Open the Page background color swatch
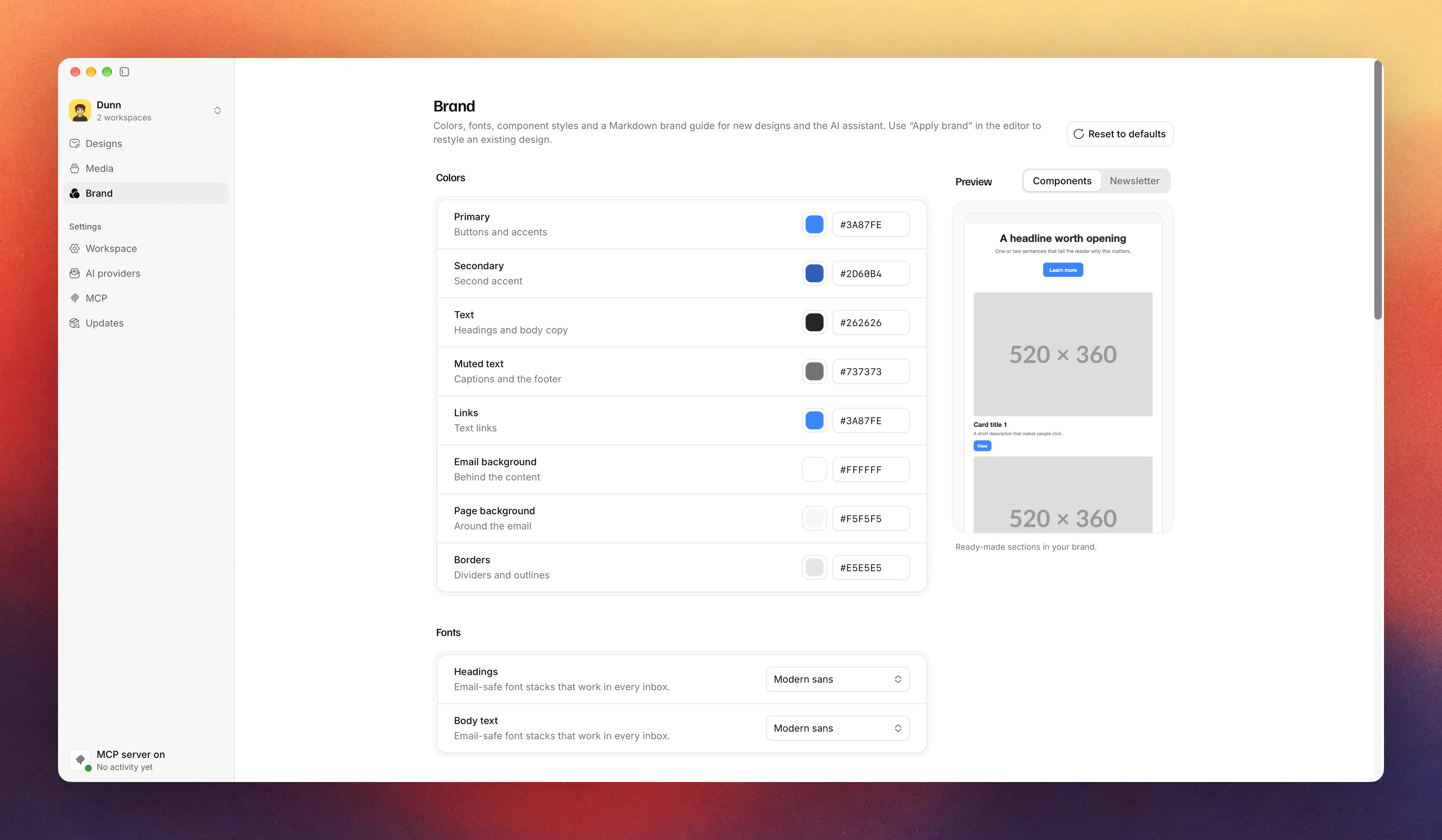The width and height of the screenshot is (1442, 840). coord(814,518)
